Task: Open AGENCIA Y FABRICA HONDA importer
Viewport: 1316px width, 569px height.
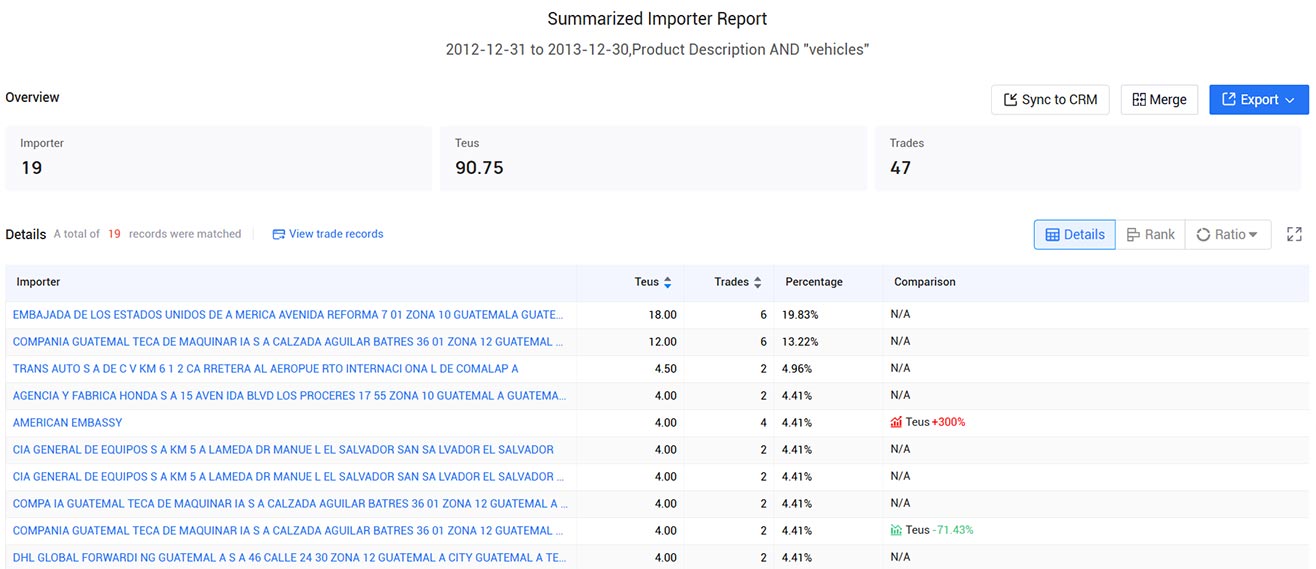Action: [x=289, y=395]
